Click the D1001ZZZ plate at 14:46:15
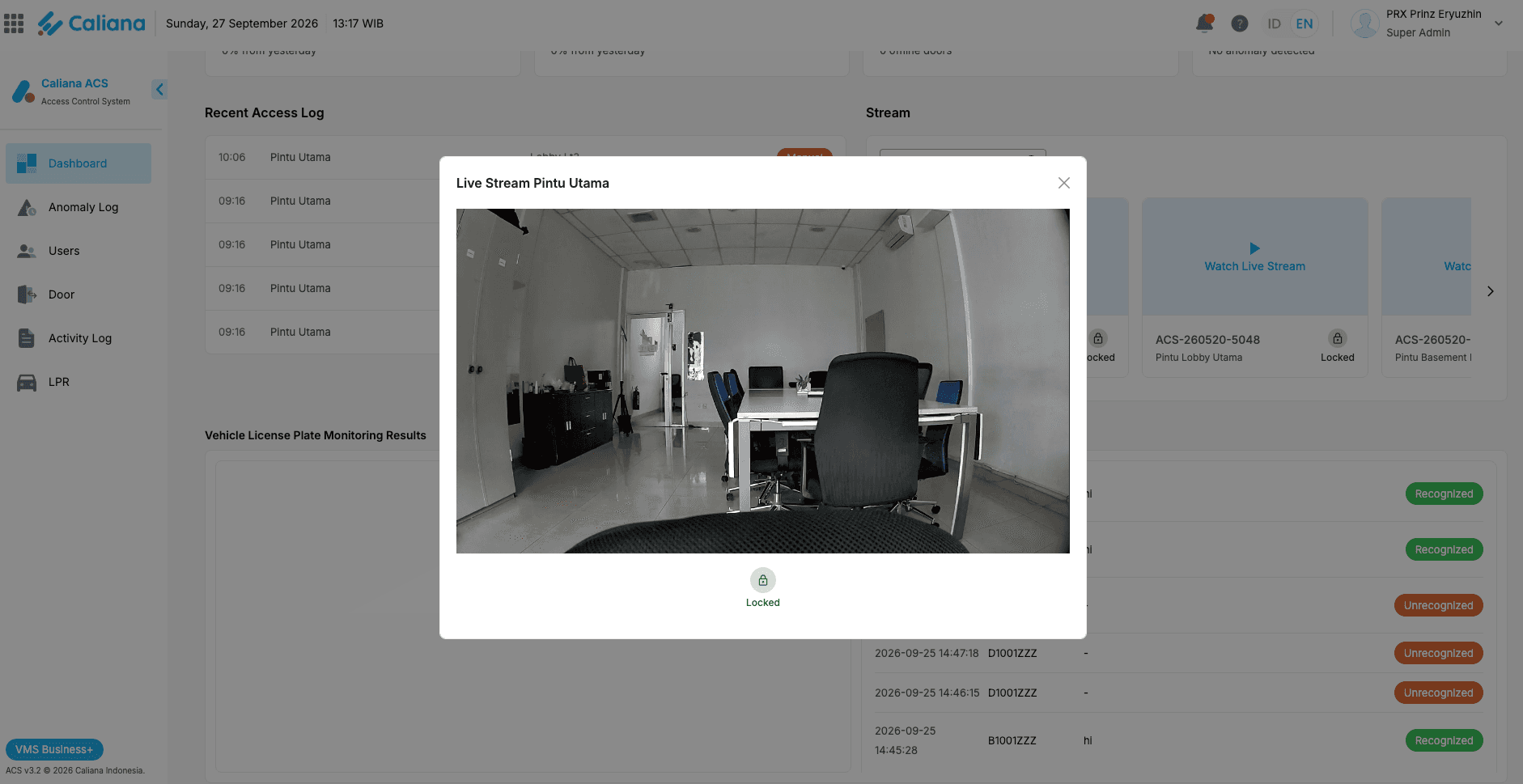This screenshot has height=784, width=1523. pos(1012,693)
